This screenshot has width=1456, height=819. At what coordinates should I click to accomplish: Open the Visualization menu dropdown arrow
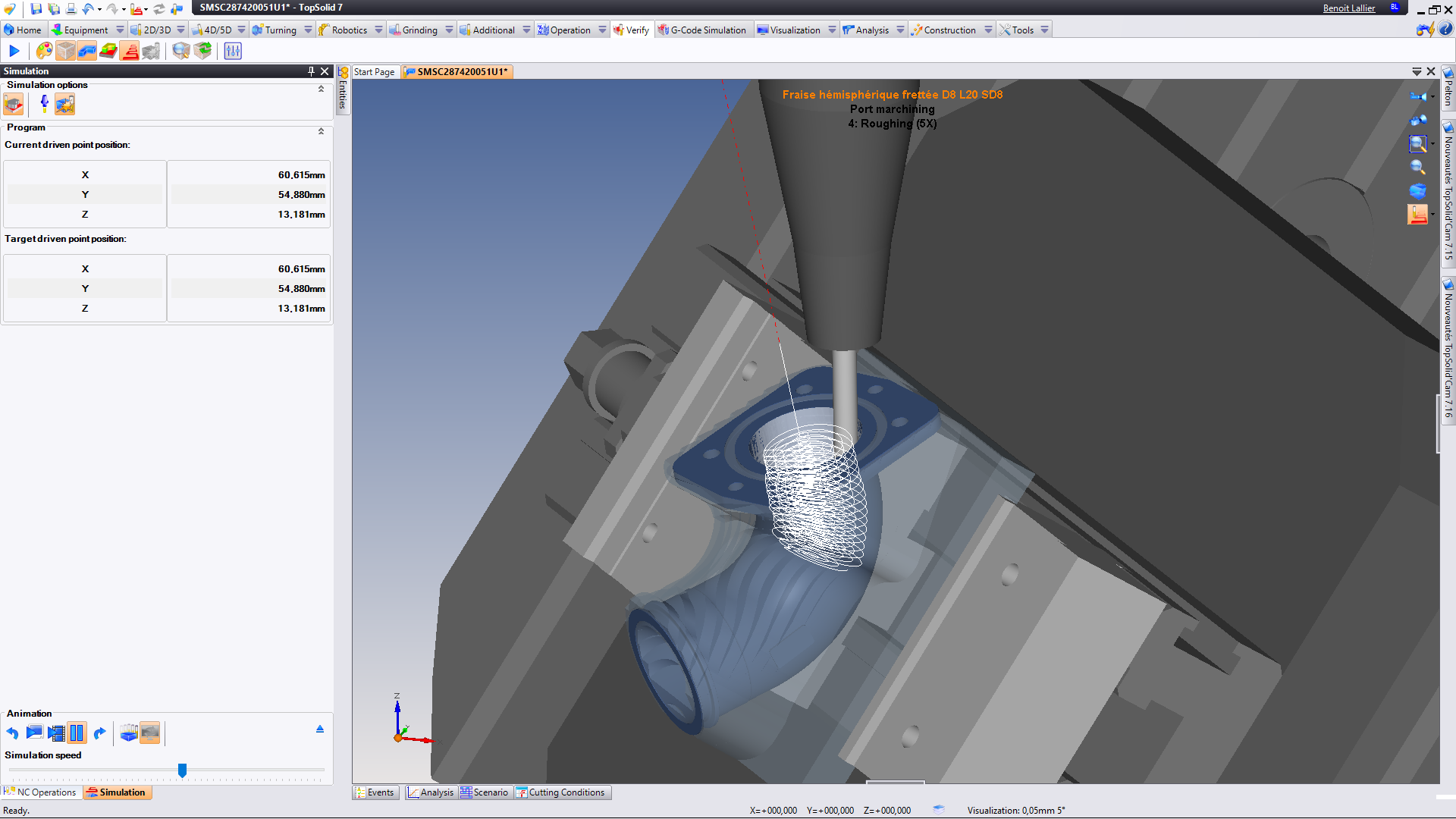tap(832, 30)
